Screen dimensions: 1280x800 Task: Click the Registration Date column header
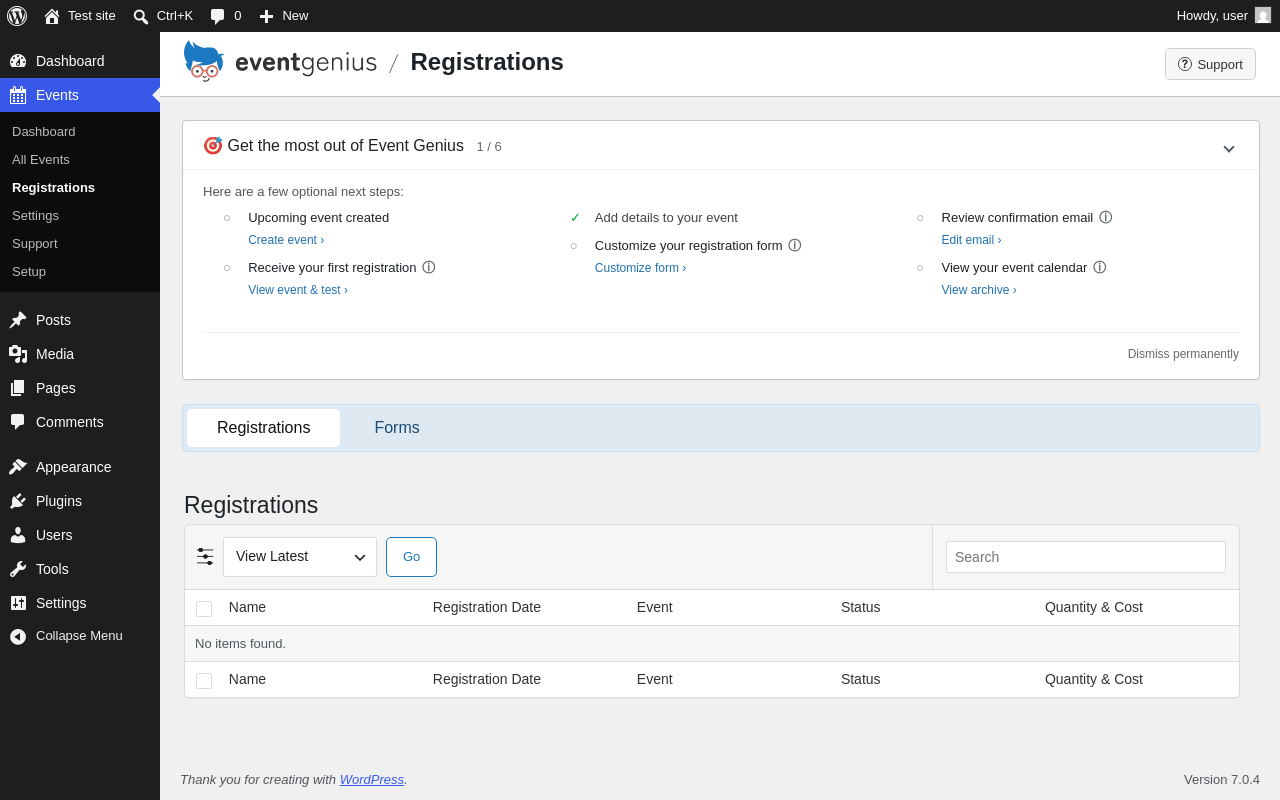[487, 607]
